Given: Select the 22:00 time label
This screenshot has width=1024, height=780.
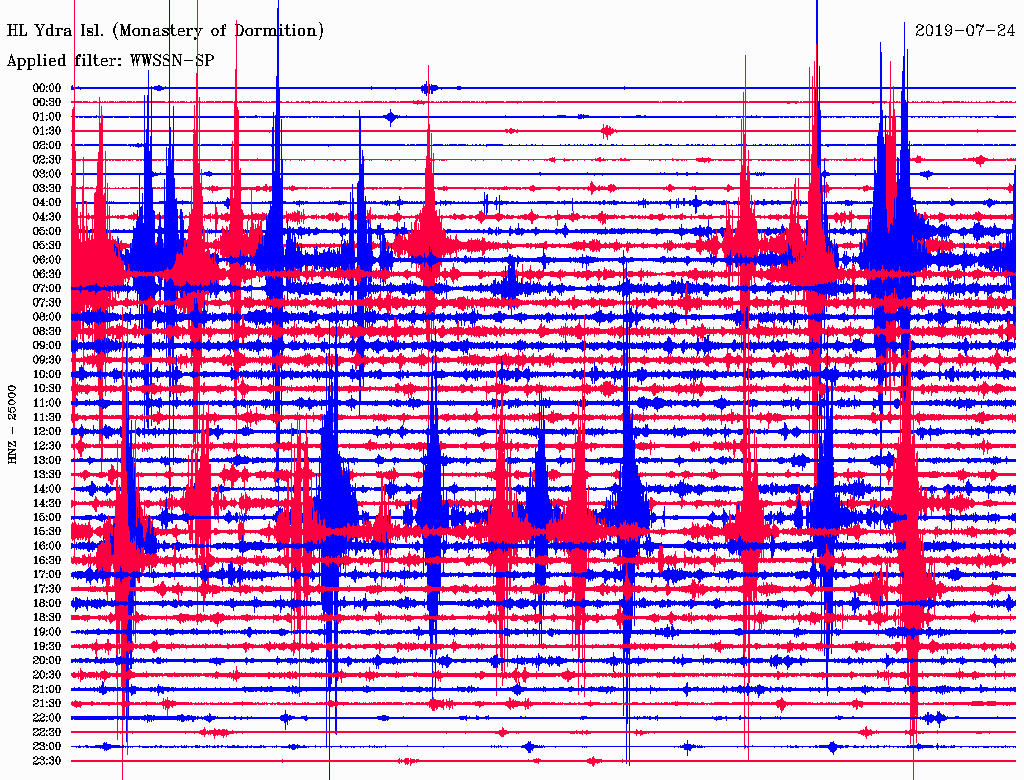Looking at the screenshot, I should [x=47, y=718].
